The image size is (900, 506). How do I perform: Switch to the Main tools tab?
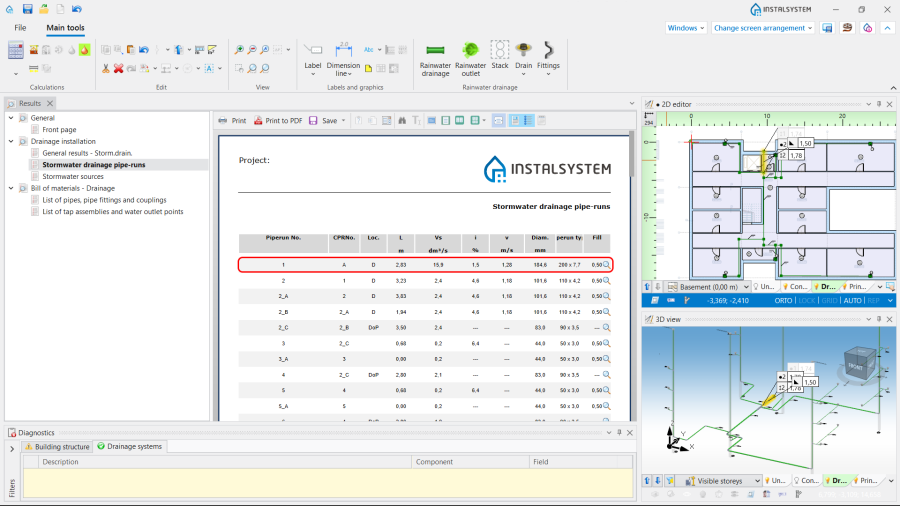click(x=65, y=28)
